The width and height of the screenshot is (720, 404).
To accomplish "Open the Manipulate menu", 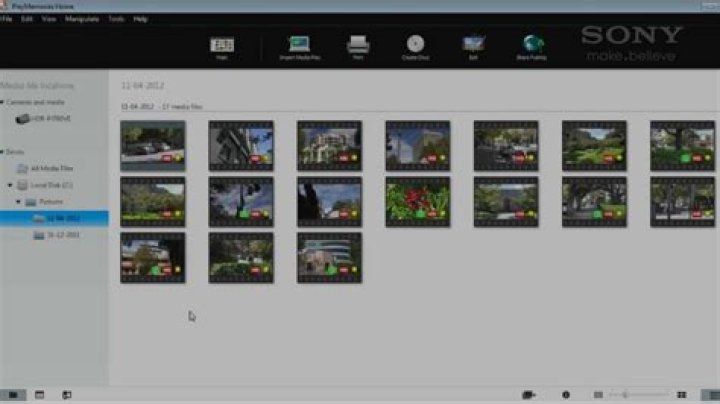I will click(x=82, y=19).
